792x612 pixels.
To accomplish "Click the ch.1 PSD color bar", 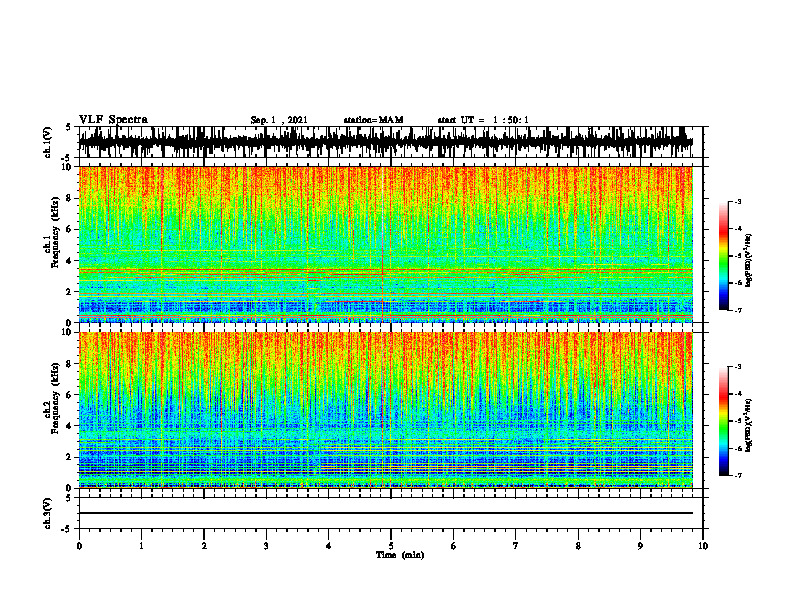I will 724,256.
